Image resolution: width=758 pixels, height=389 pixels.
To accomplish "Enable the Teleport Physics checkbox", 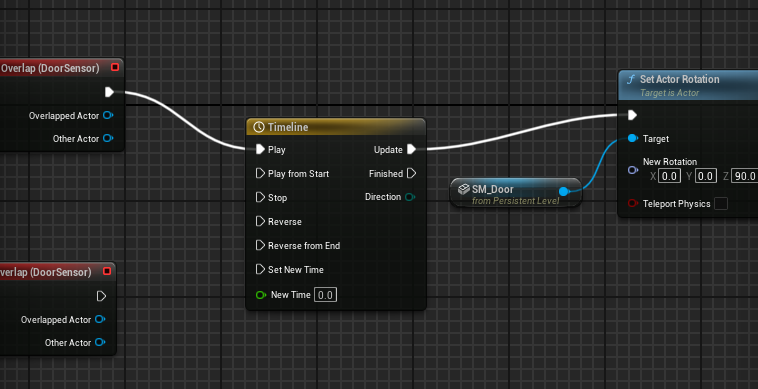I will (721, 203).
